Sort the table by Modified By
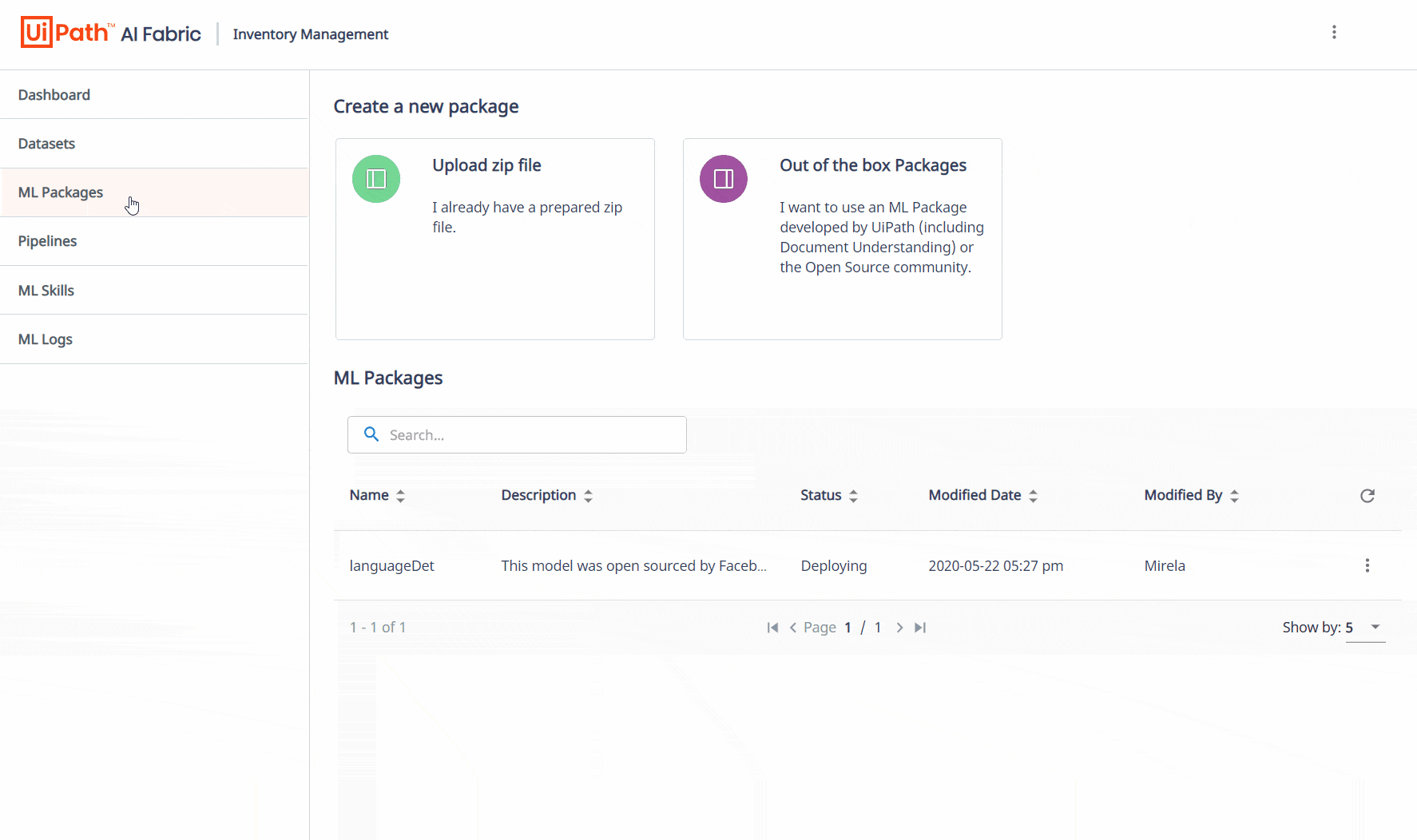 tap(1234, 496)
